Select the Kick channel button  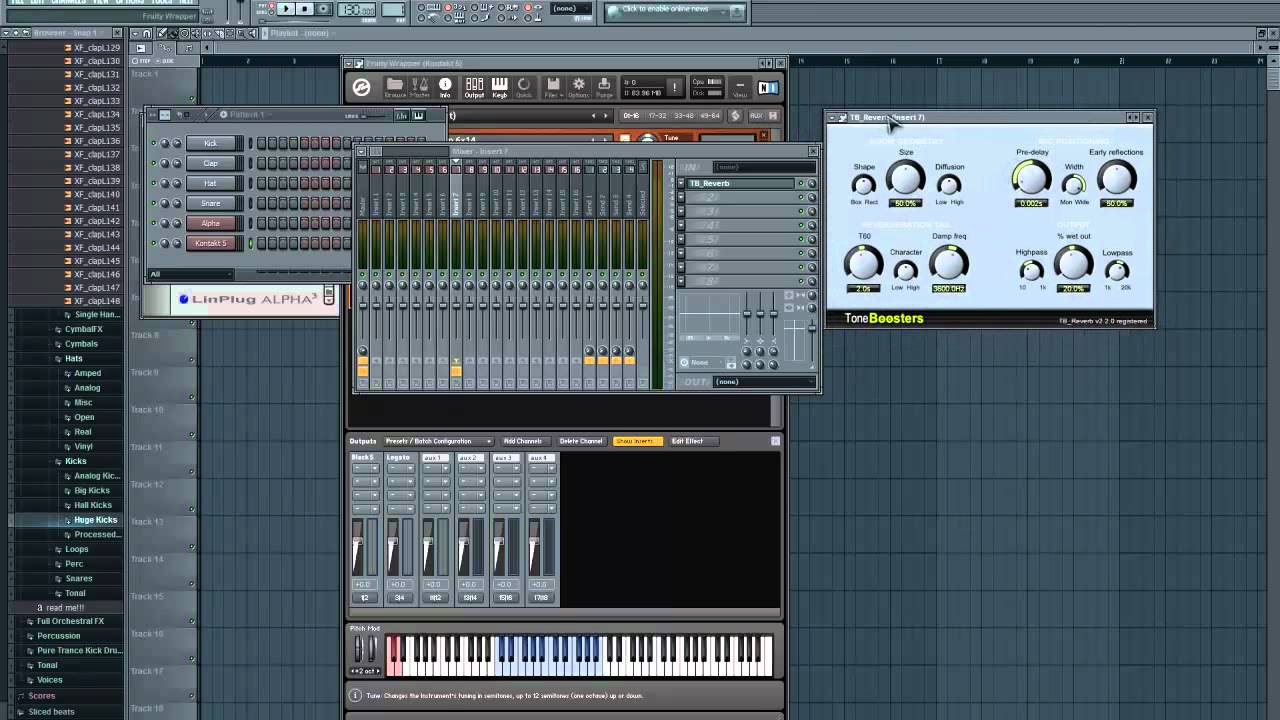(210, 143)
